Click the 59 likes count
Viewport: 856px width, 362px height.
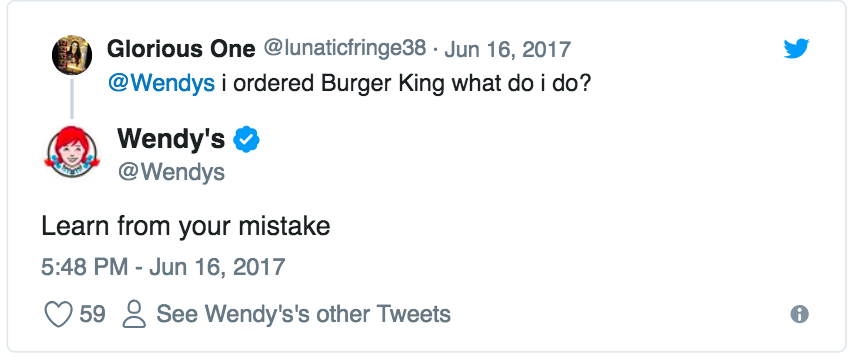click(92, 314)
